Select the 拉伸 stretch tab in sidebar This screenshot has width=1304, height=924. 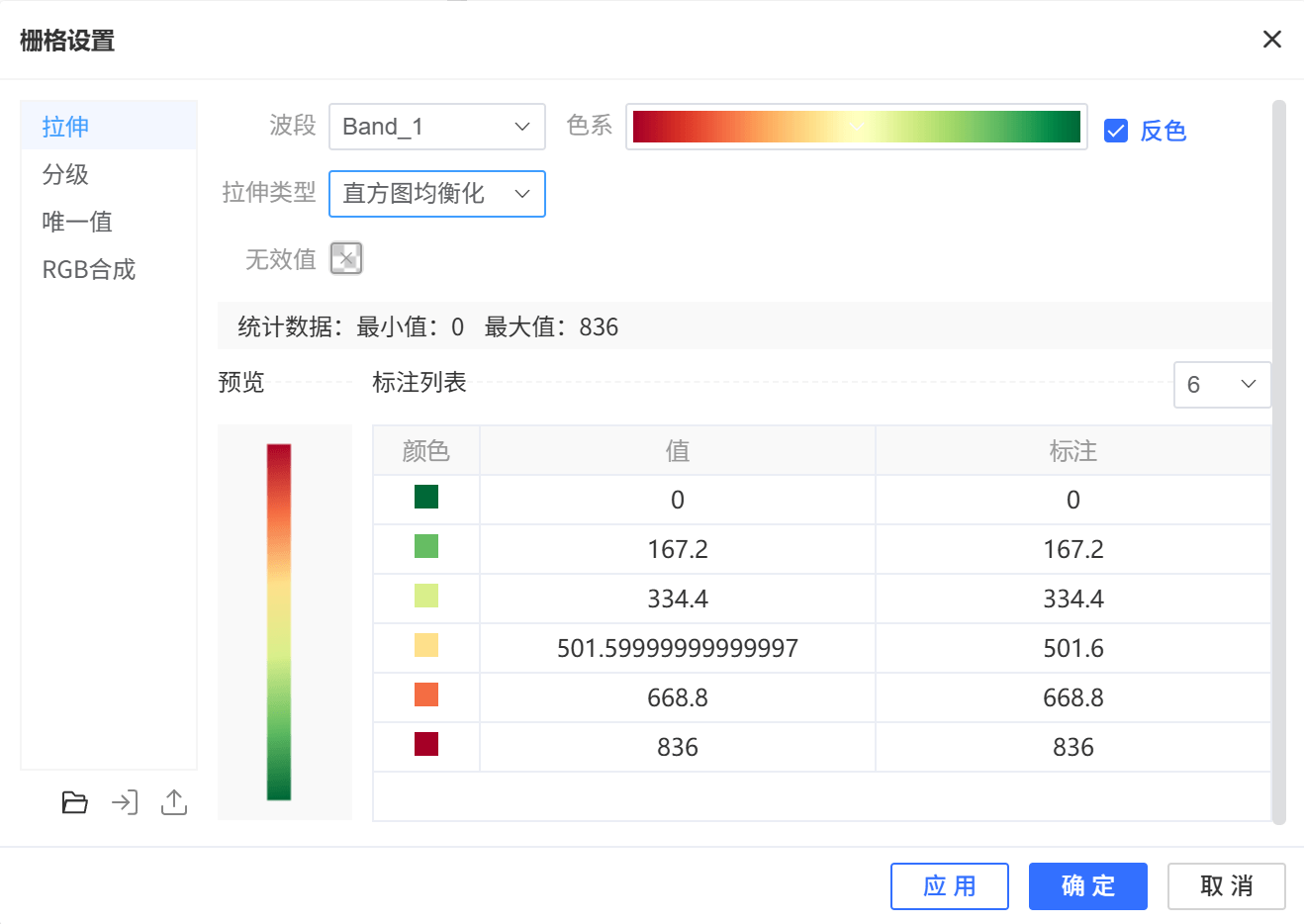[63, 126]
